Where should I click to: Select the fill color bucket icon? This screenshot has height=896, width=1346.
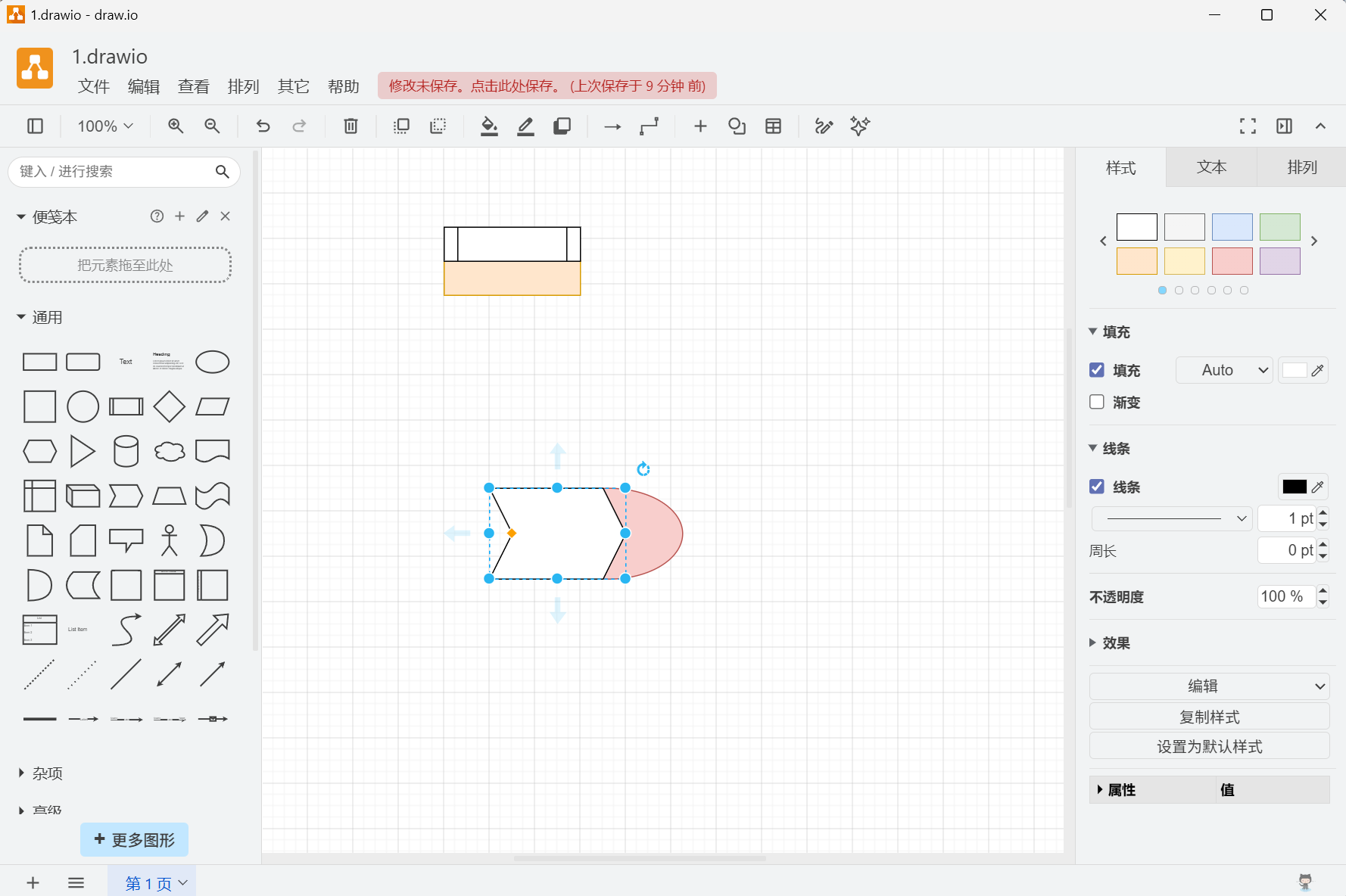click(x=489, y=126)
